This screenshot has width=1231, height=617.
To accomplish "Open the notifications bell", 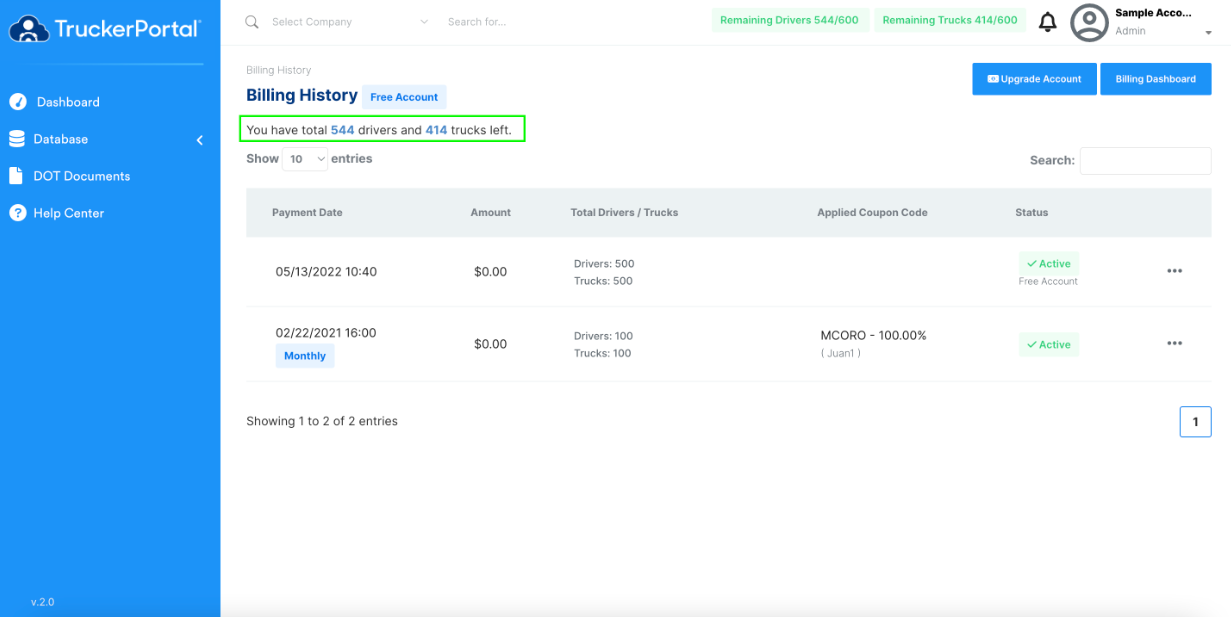I will 1047,22.
